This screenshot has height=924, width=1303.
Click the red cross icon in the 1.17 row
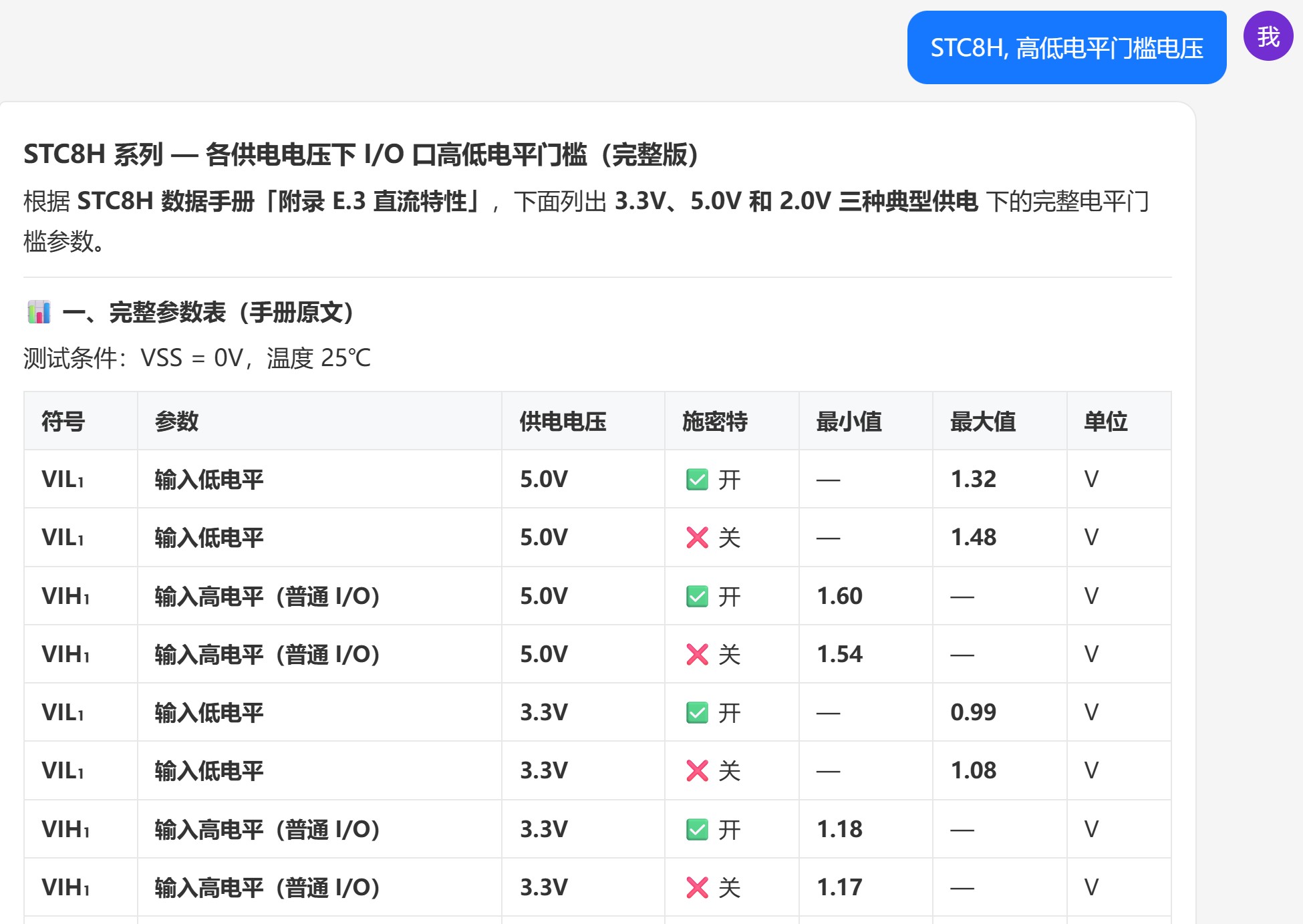[x=697, y=888]
